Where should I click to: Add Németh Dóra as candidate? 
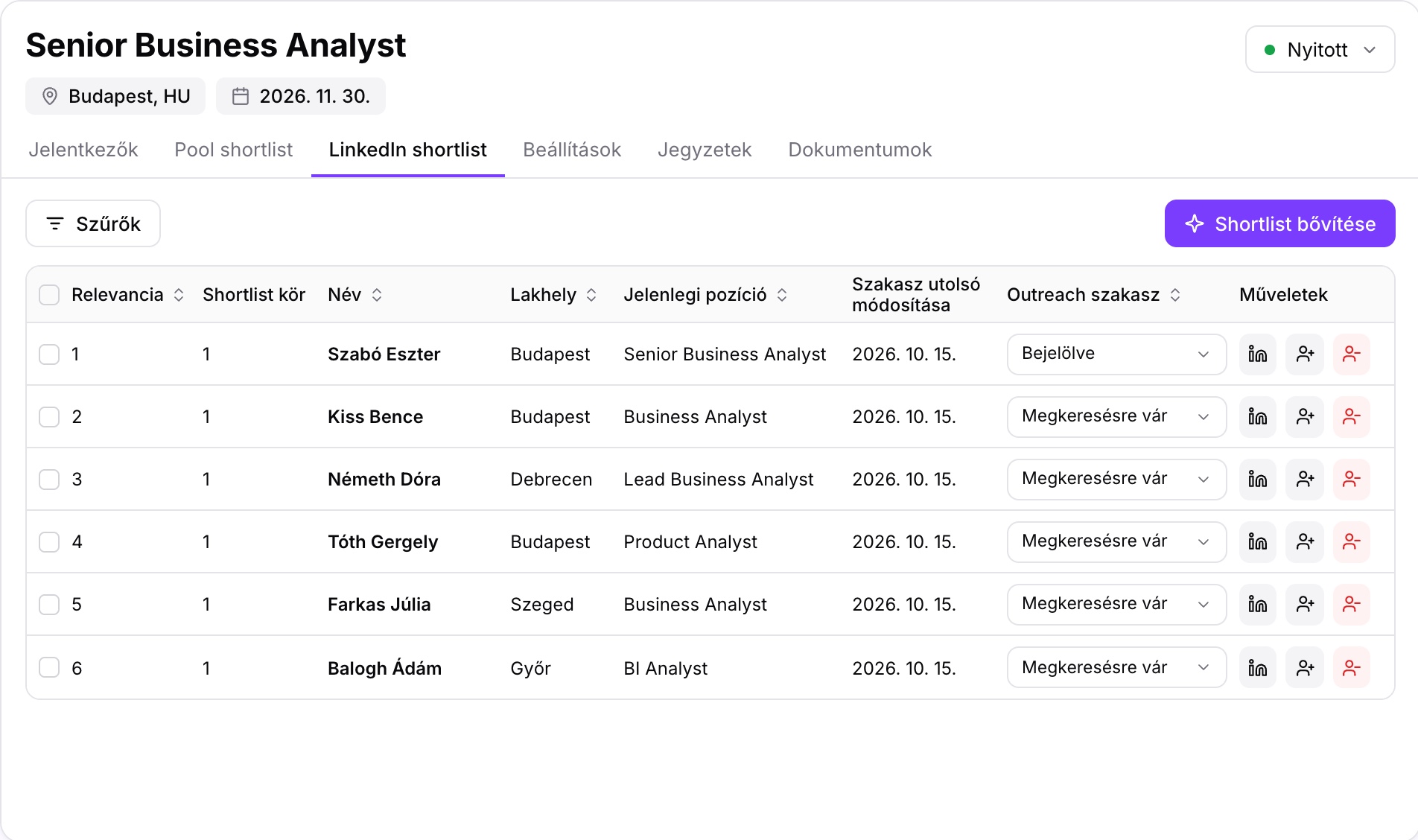click(1305, 479)
